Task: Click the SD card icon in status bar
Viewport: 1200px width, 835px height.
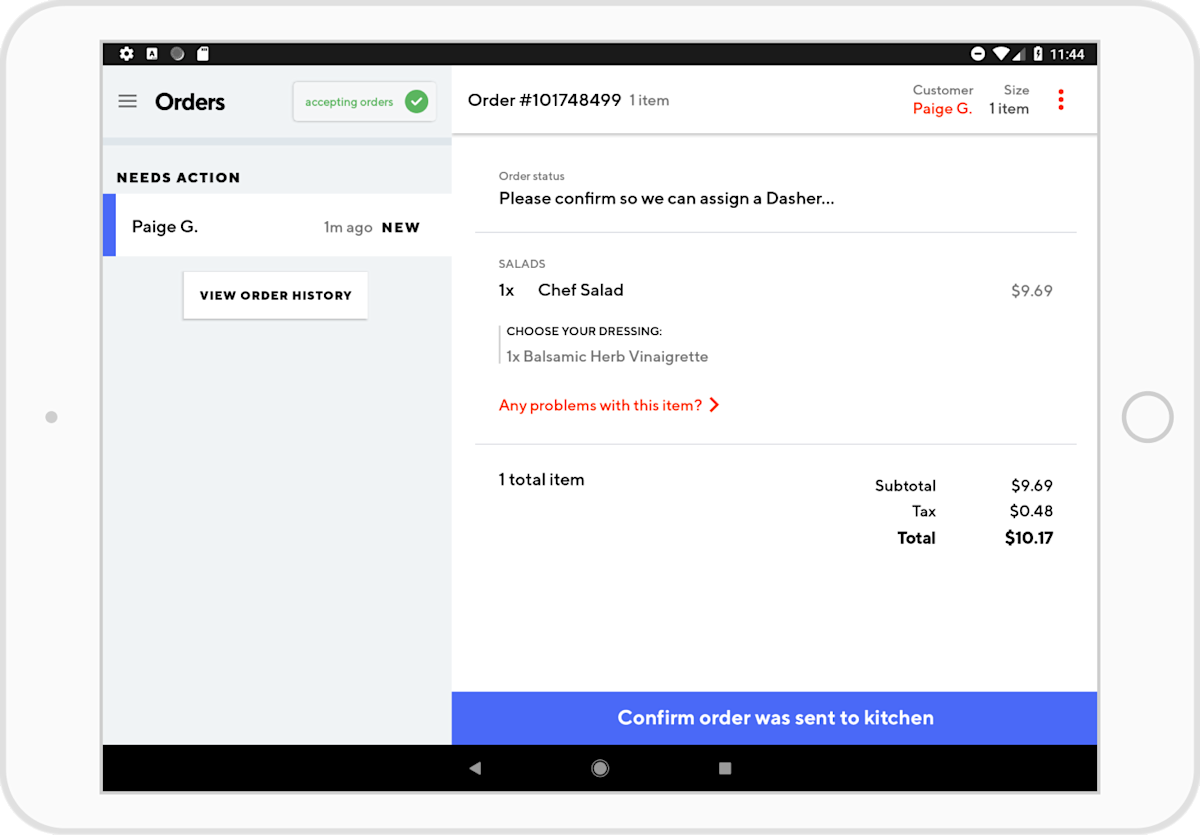Action: click(203, 54)
